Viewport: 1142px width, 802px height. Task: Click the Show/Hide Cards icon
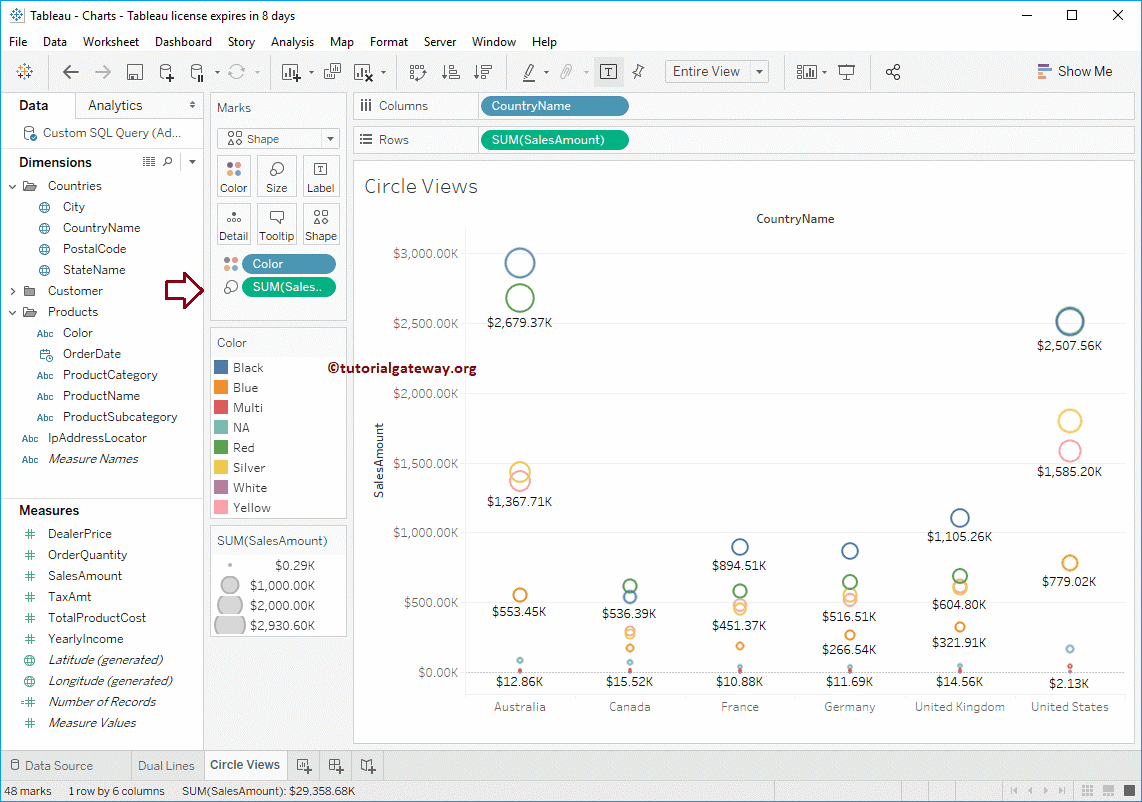[806, 71]
